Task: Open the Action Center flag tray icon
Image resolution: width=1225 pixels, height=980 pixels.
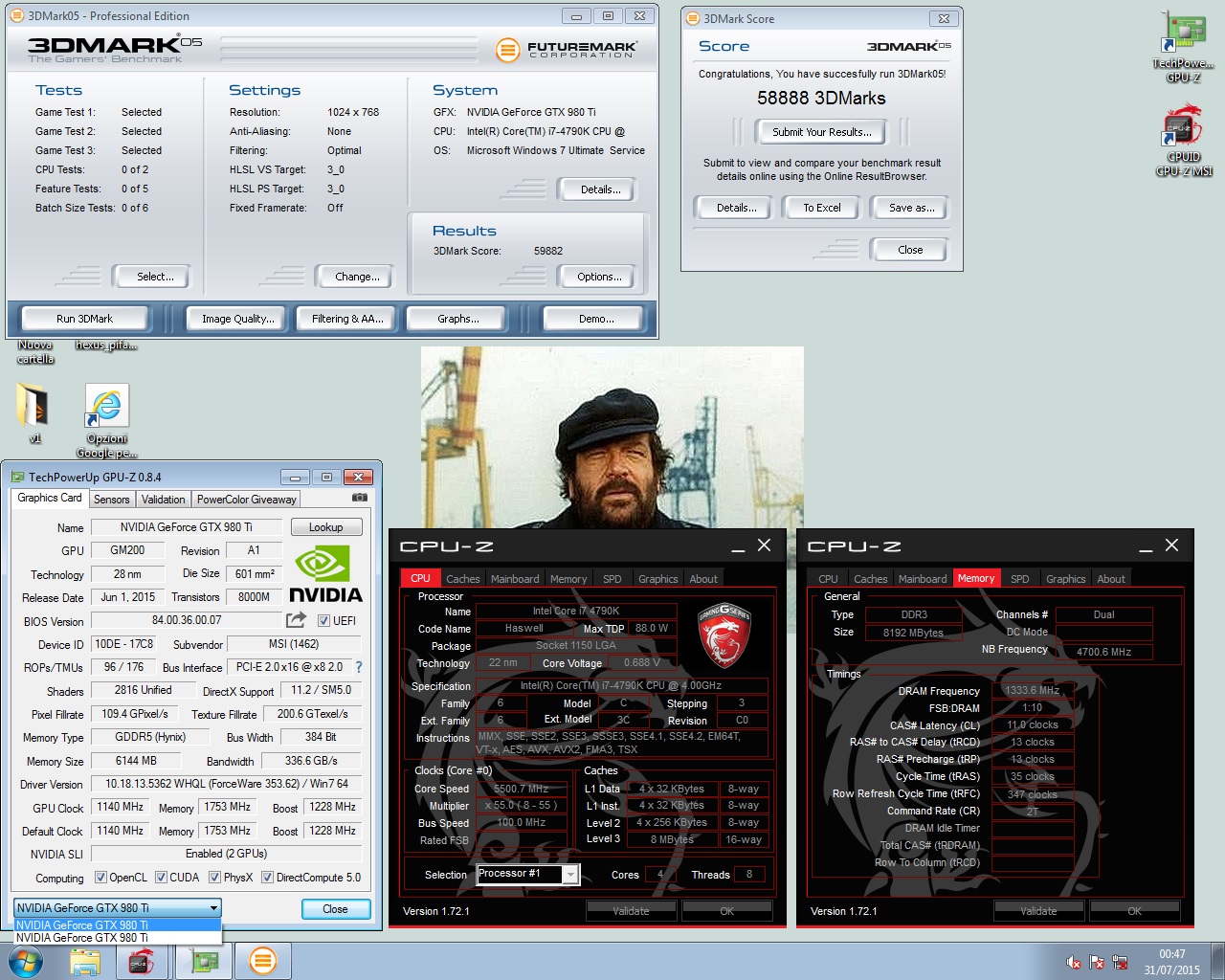Action: coord(1097,962)
